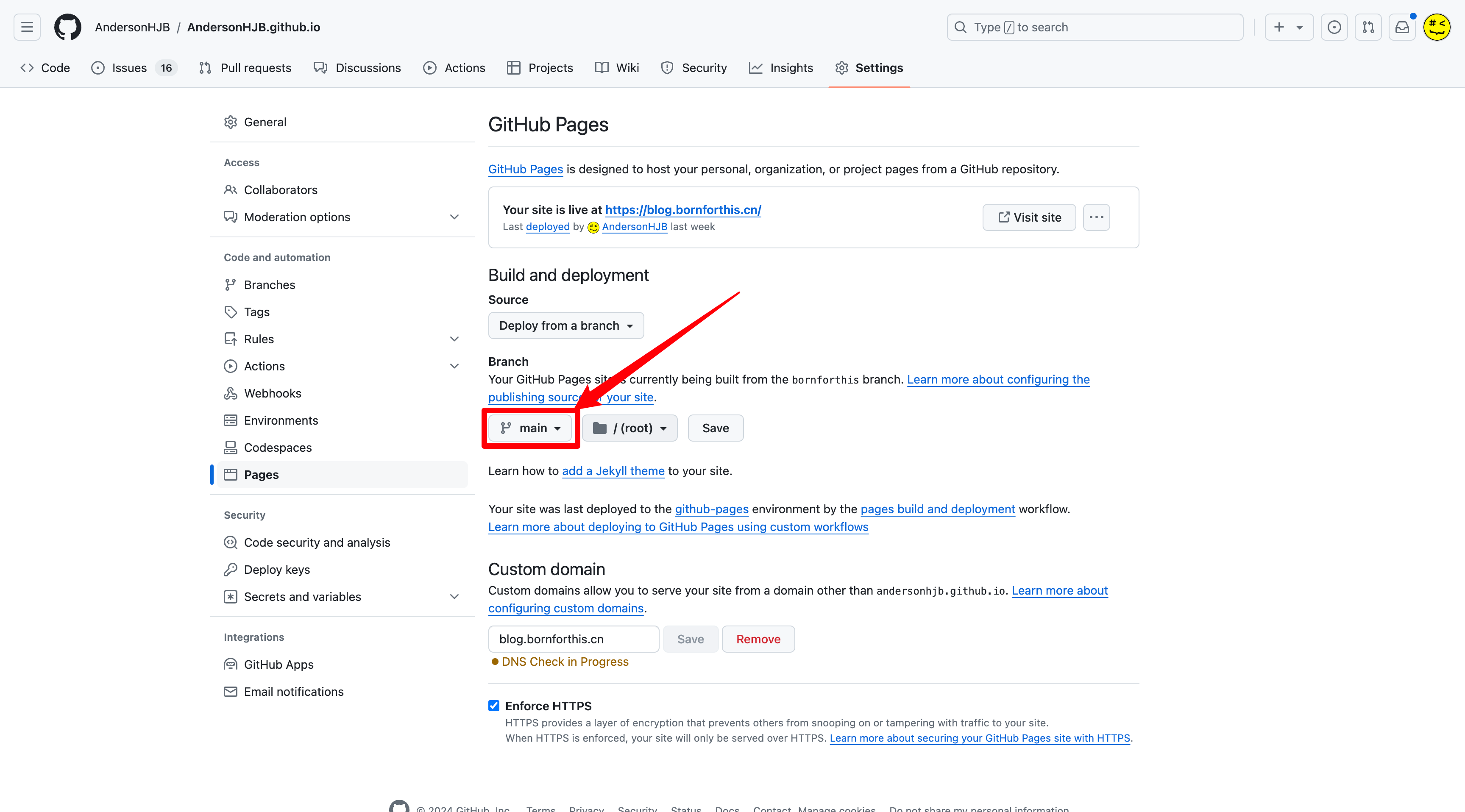
Task: Click the Pages browser icon in sidebar
Action: 230,475
